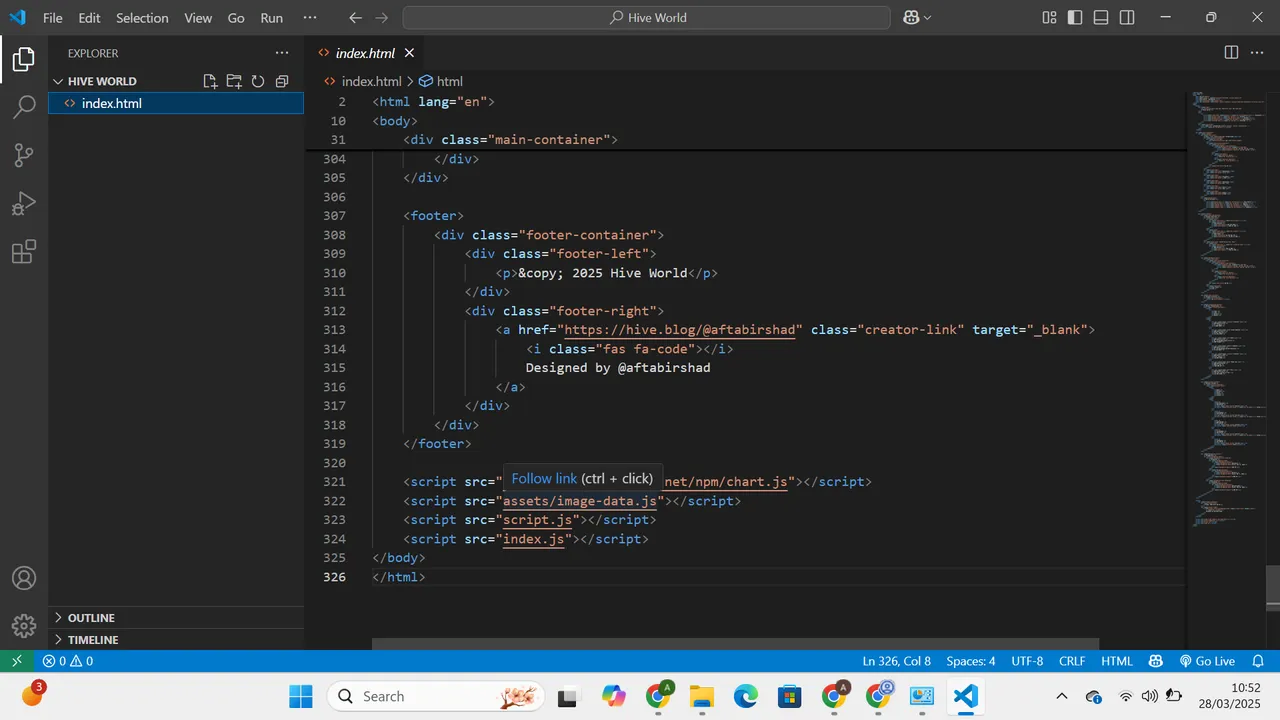Open the Run menu

271,17
